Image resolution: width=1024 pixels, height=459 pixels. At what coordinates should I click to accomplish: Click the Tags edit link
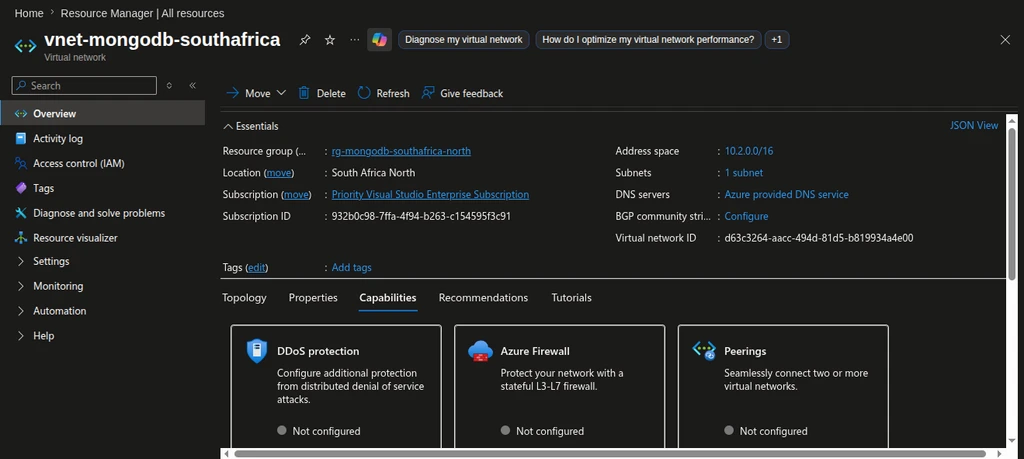point(257,268)
